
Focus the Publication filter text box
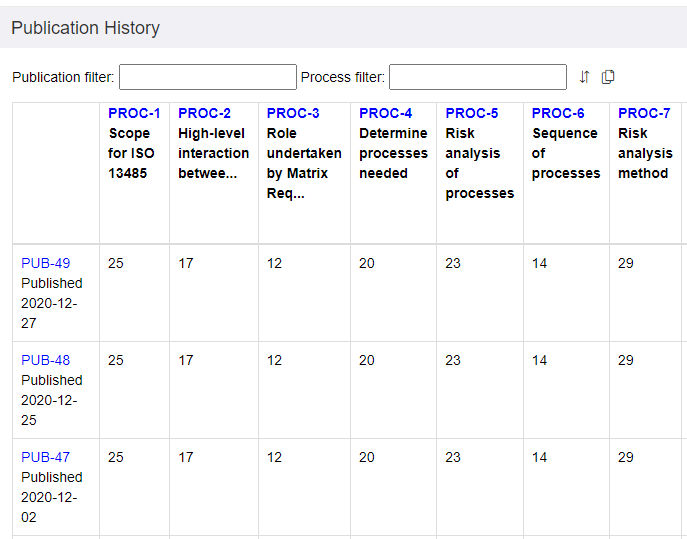click(208, 77)
